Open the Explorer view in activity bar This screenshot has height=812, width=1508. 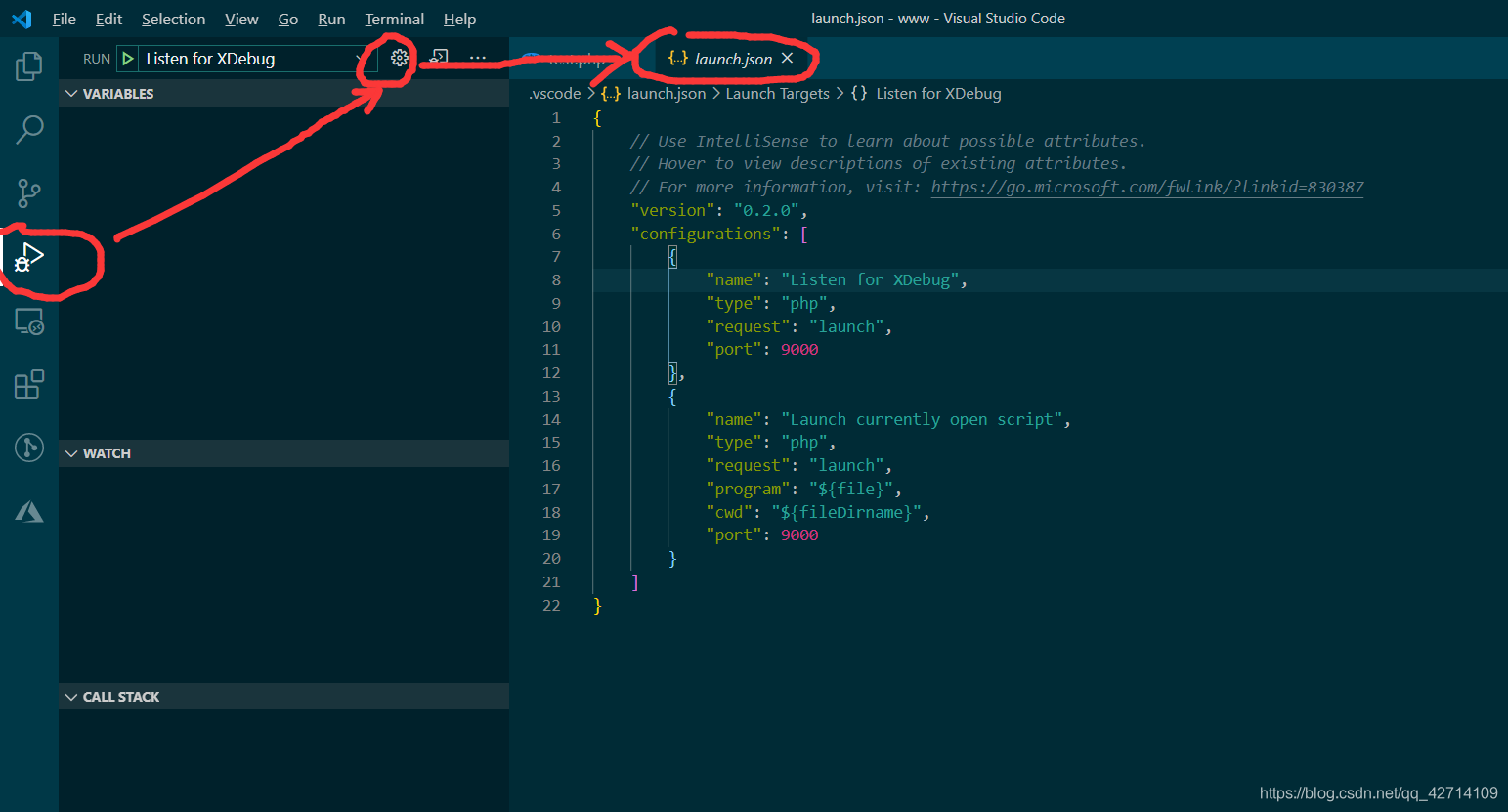(x=29, y=66)
